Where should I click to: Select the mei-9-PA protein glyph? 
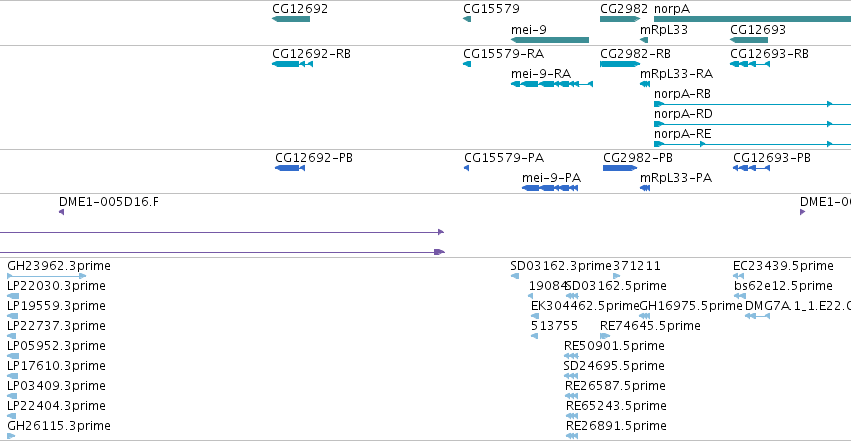pos(550,188)
